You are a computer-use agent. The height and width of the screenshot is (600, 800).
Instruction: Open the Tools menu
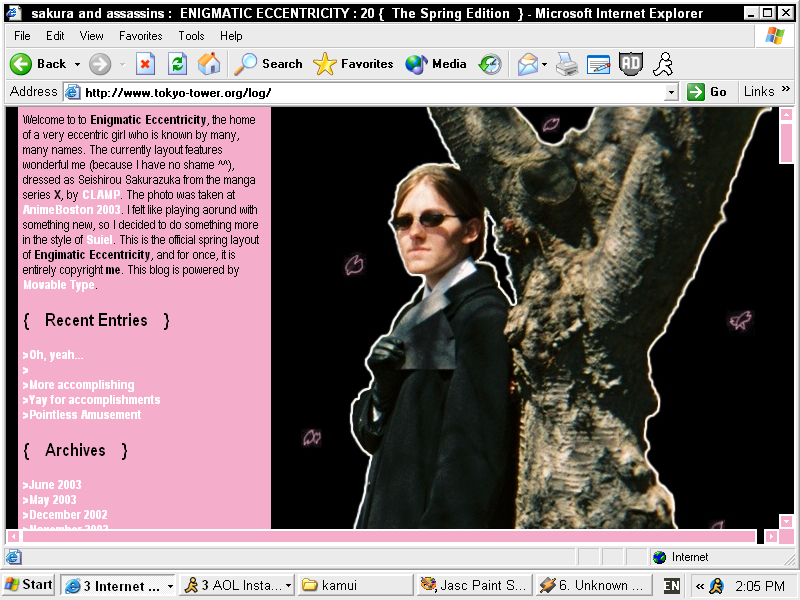pyautogui.click(x=191, y=36)
